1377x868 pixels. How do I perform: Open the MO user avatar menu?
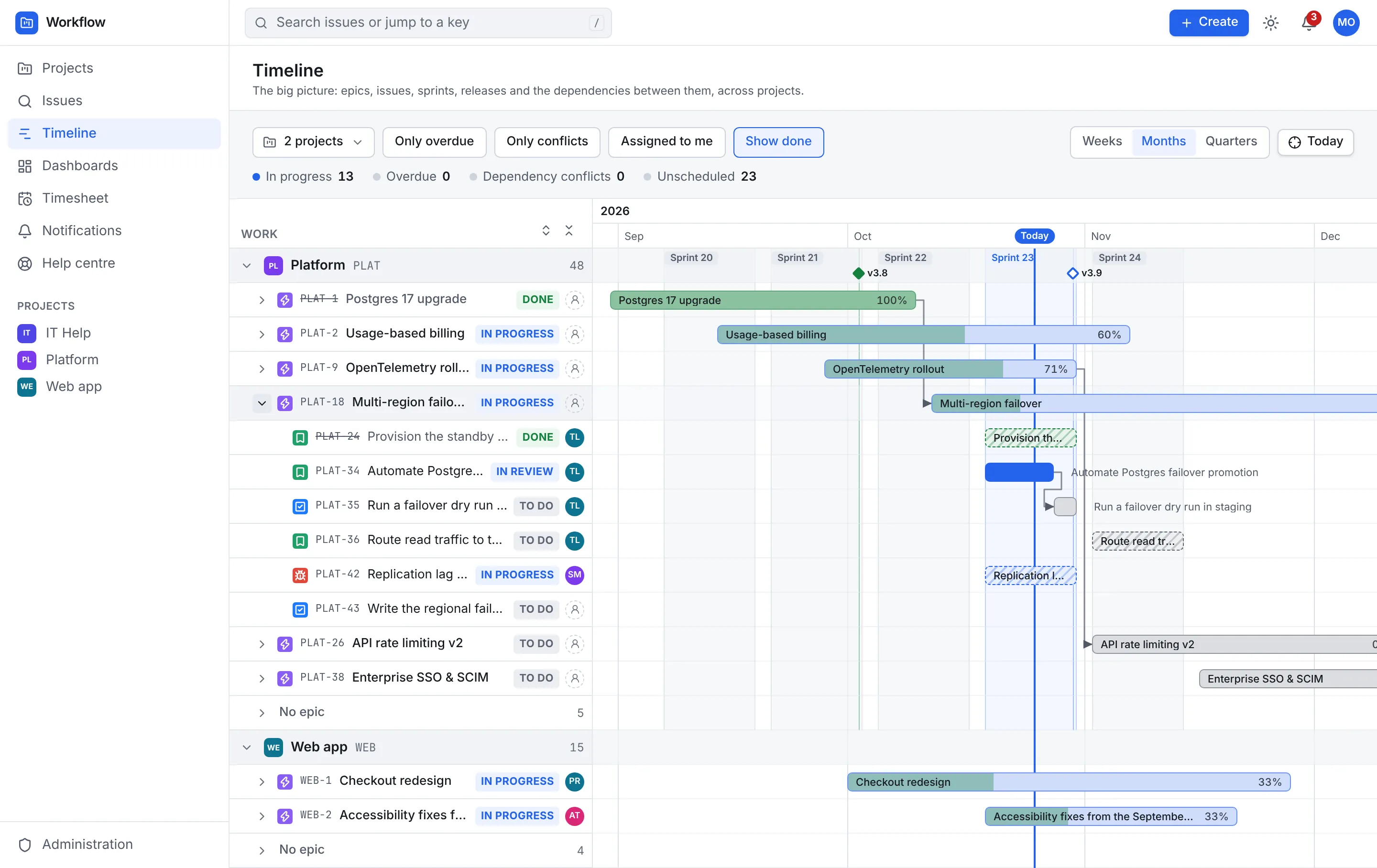tap(1345, 23)
